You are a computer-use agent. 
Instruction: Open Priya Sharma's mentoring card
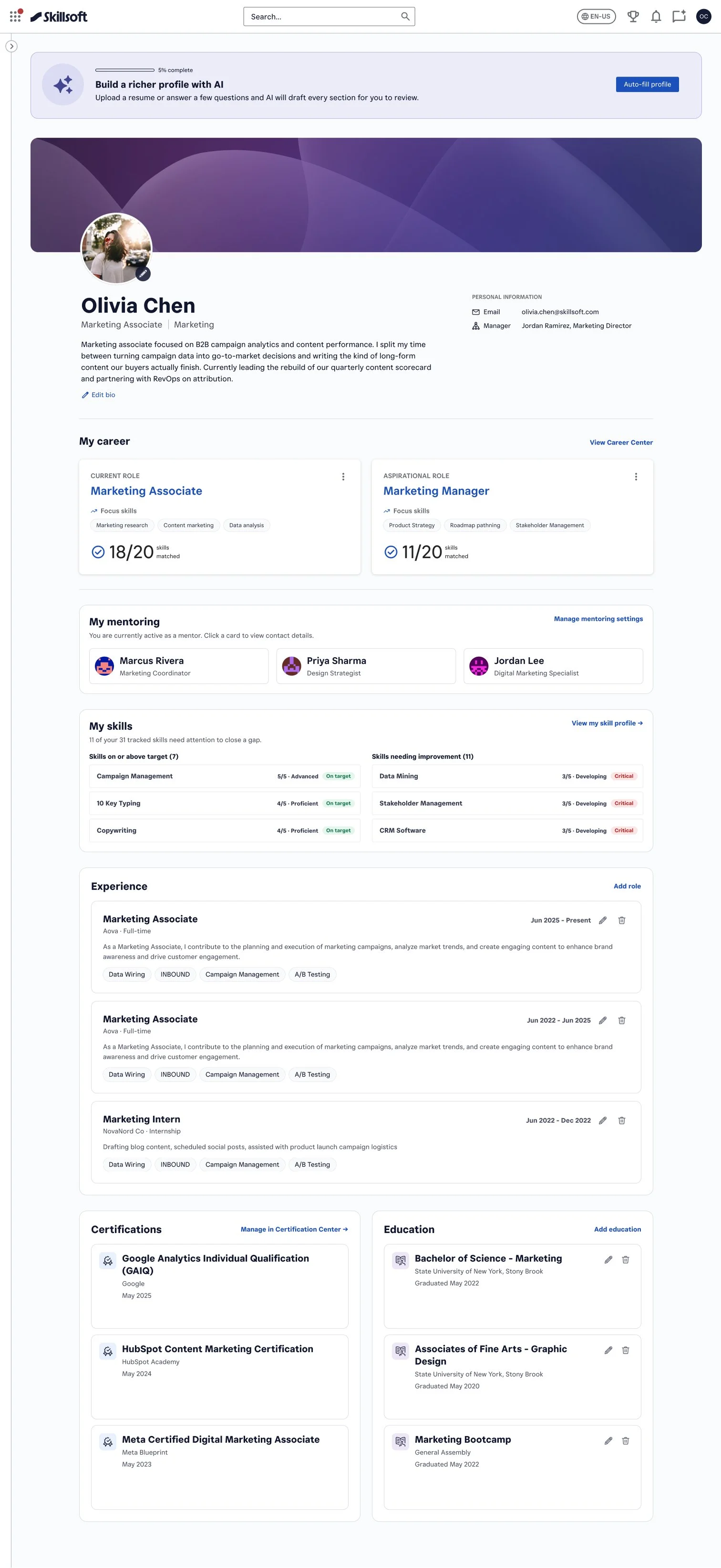pos(366,666)
